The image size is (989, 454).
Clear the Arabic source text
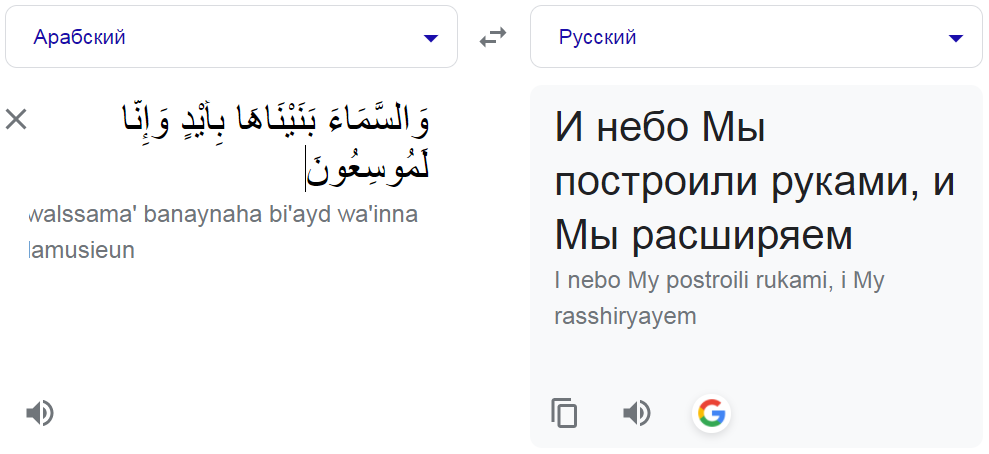[16, 120]
